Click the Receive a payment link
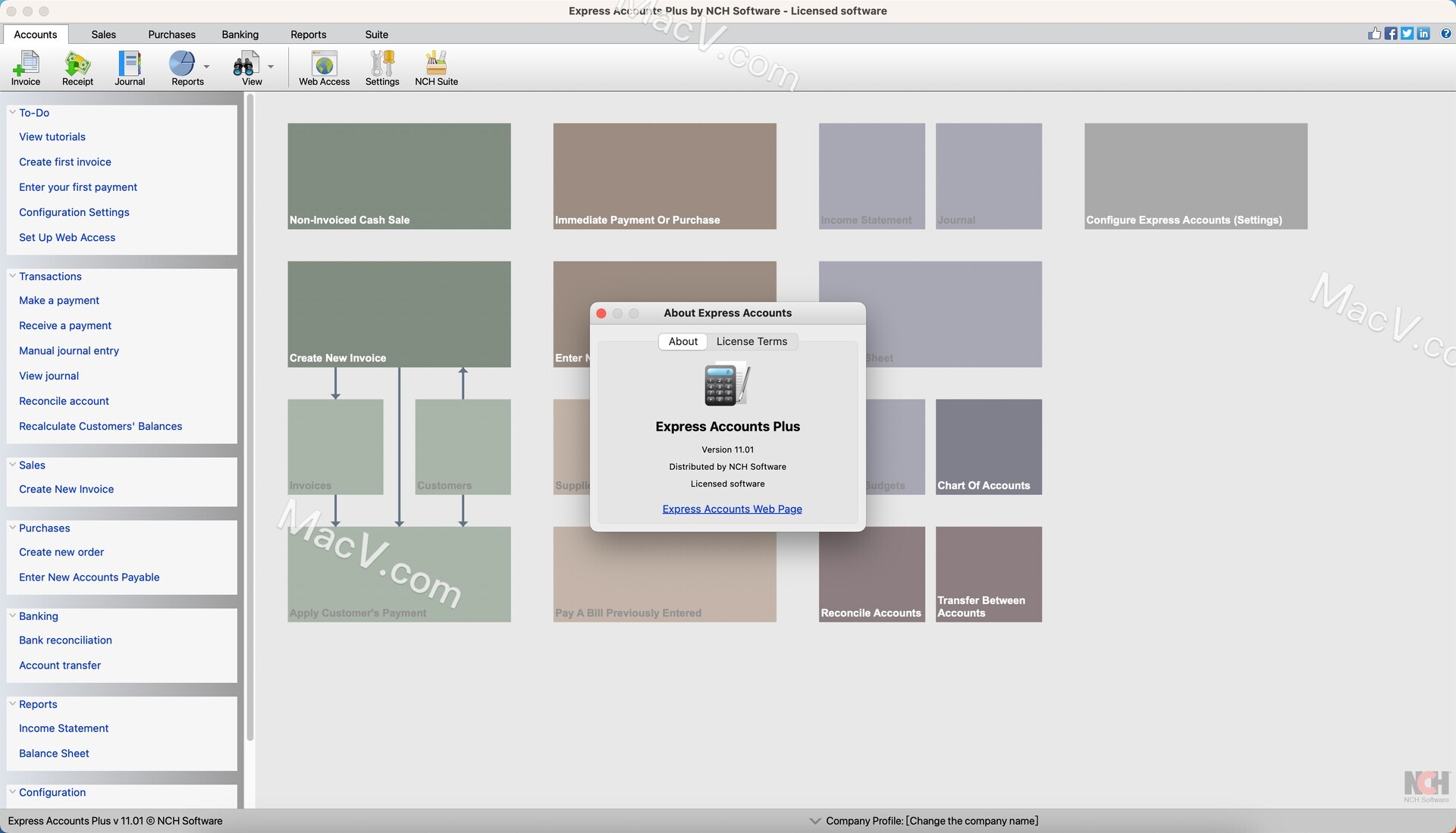The image size is (1456, 833). pyautogui.click(x=65, y=325)
